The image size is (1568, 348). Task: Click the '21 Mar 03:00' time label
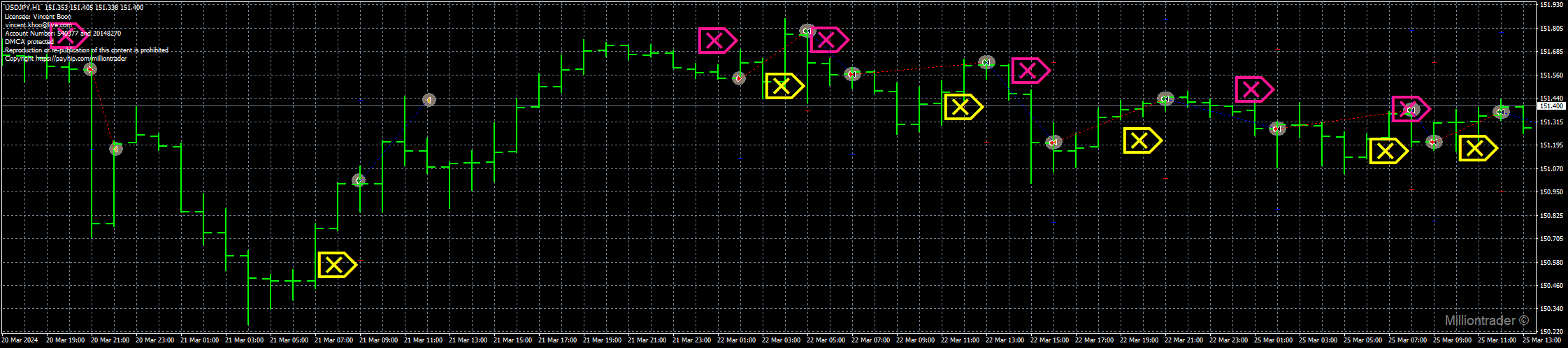(x=244, y=340)
